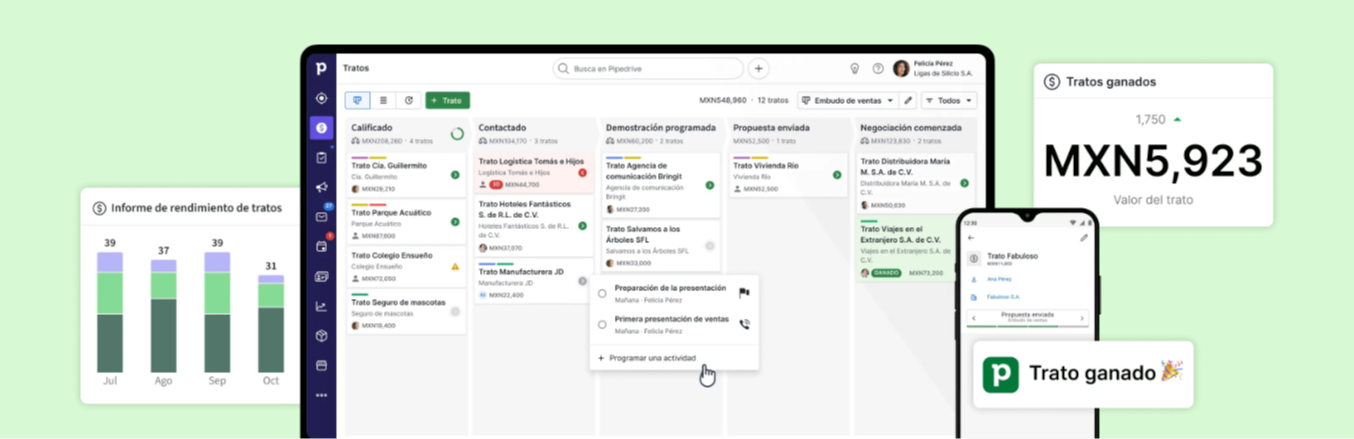
Task: Open Ana Pérez link on phone screen
Action: pos(999,279)
